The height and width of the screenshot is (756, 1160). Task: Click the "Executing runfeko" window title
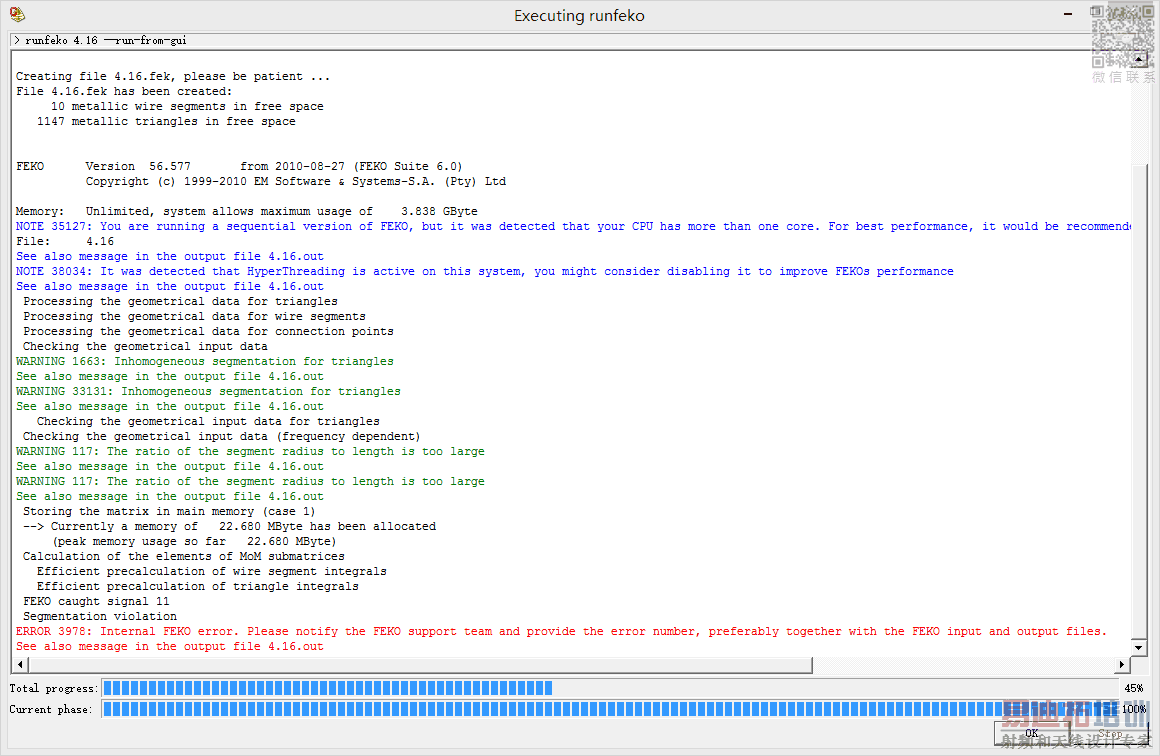pyautogui.click(x=579, y=16)
